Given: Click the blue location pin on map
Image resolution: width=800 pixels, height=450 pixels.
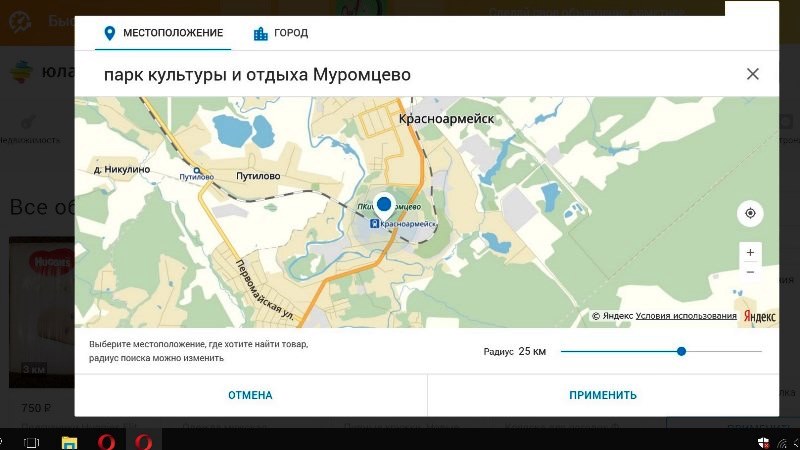Looking at the screenshot, I should (x=384, y=205).
